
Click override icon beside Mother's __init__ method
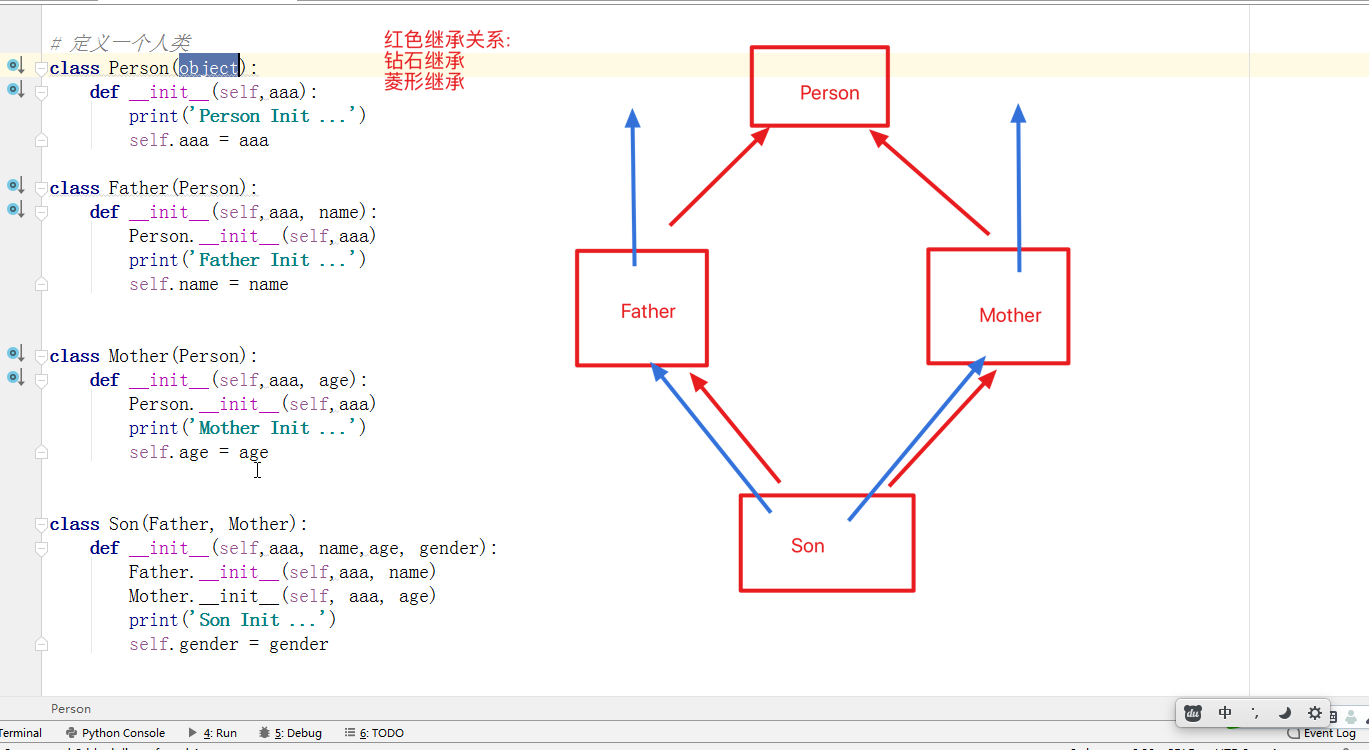15,378
